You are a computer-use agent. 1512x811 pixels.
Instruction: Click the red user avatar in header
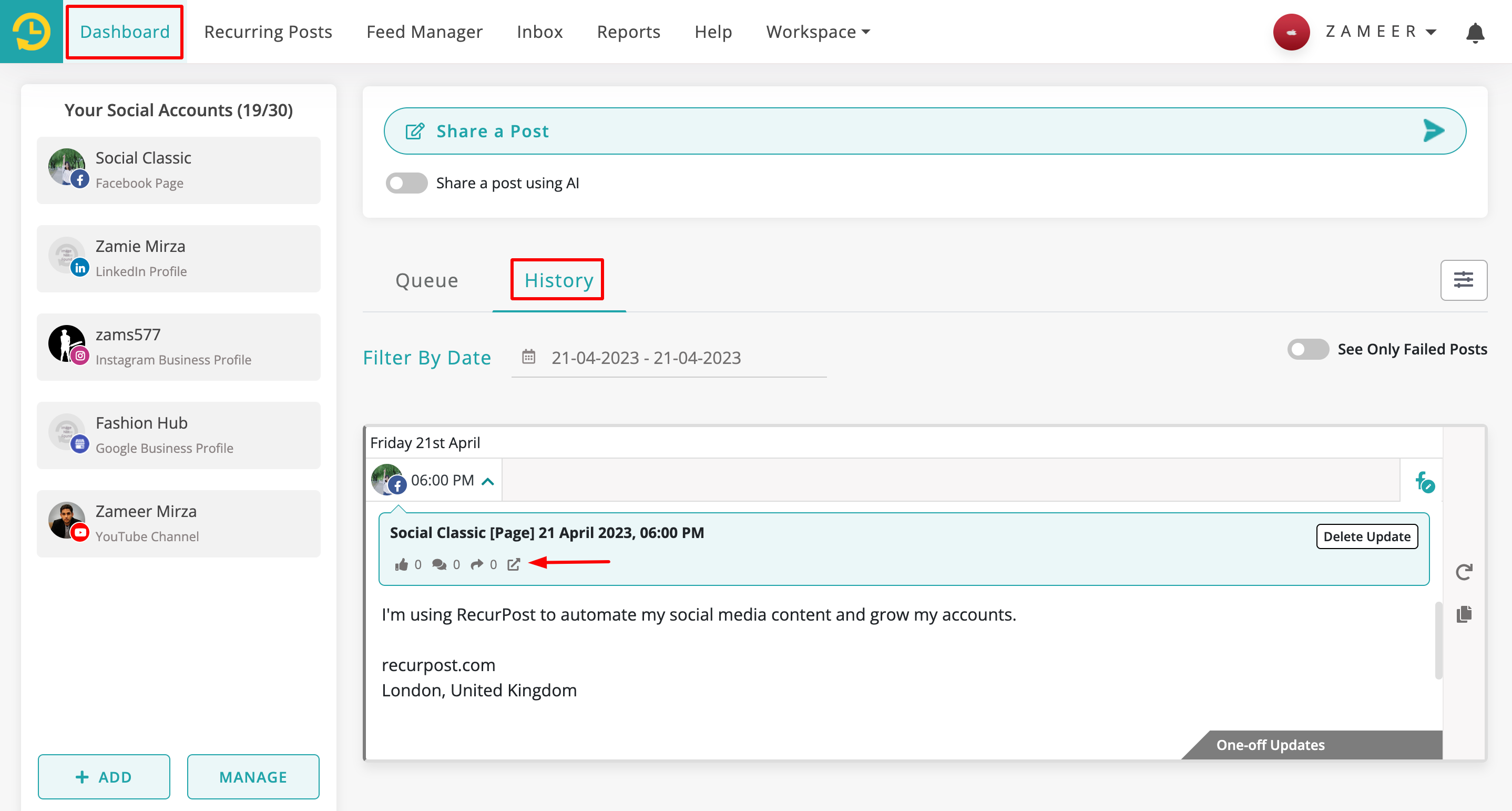(x=1291, y=32)
